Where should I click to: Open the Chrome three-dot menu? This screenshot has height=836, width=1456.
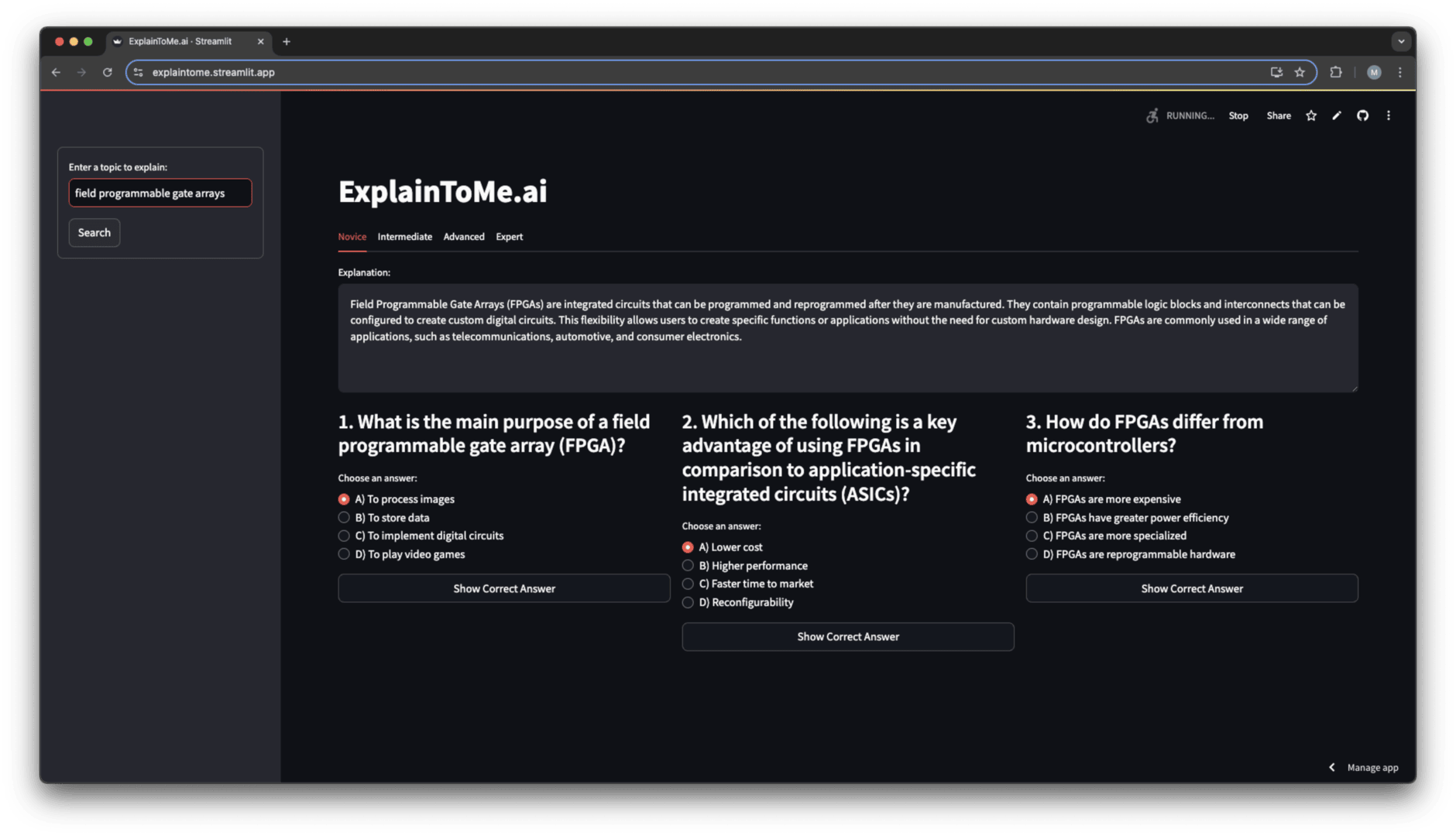click(1400, 72)
